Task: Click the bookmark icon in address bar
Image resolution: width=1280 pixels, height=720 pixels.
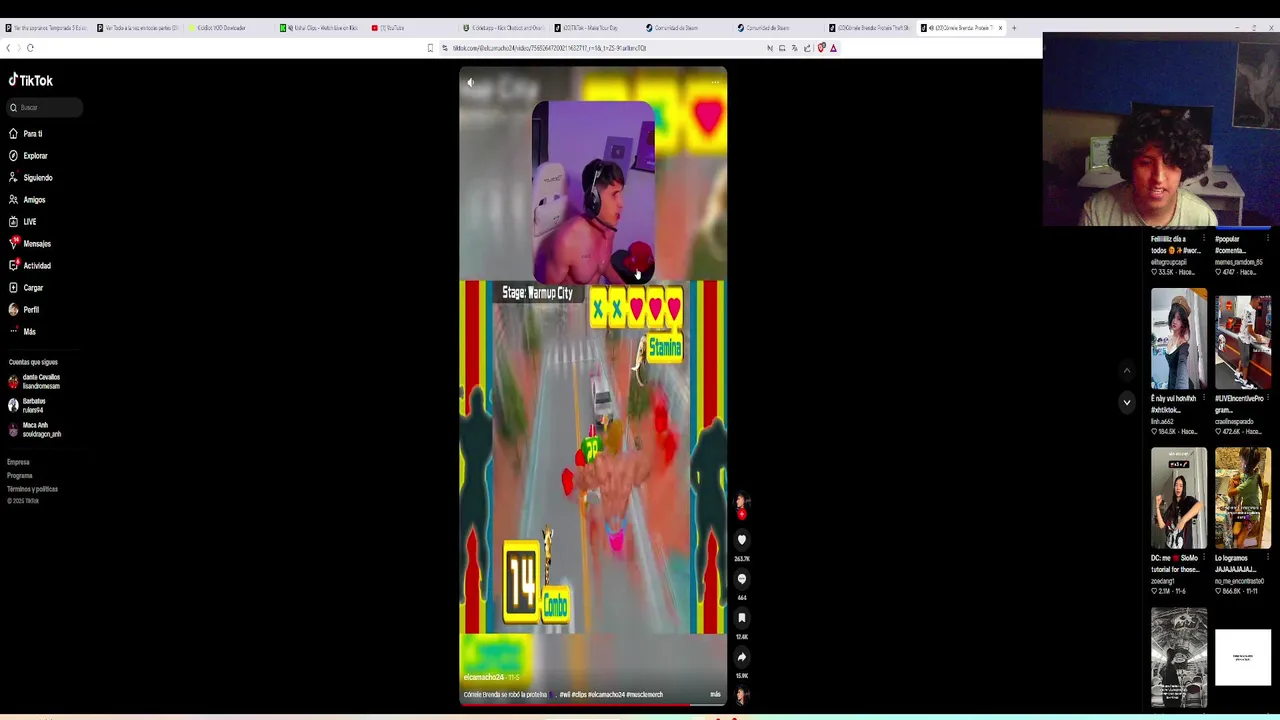Action: 430,48
